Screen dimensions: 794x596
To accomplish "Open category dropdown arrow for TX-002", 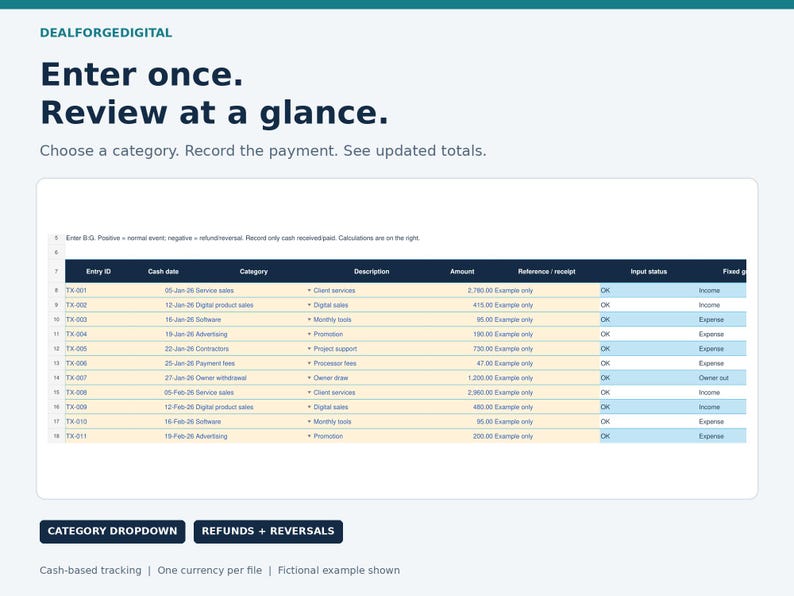I will 309,305.
